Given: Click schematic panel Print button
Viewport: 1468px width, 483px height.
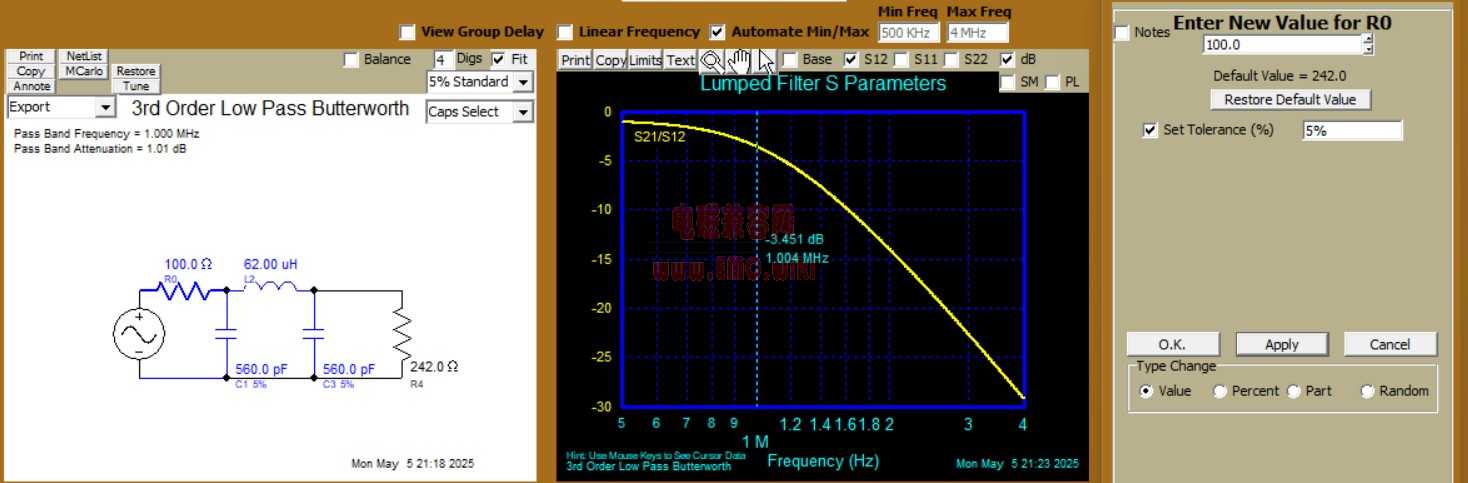Looking at the screenshot, I should (31, 57).
